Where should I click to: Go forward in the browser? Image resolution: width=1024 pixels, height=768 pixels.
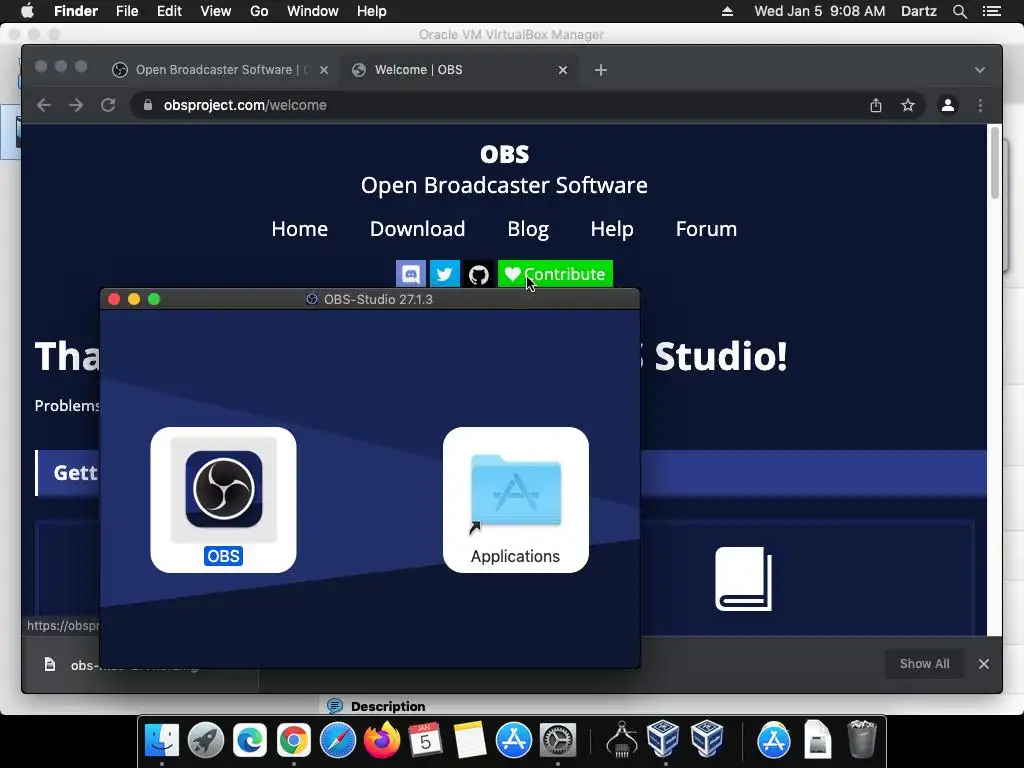76,105
